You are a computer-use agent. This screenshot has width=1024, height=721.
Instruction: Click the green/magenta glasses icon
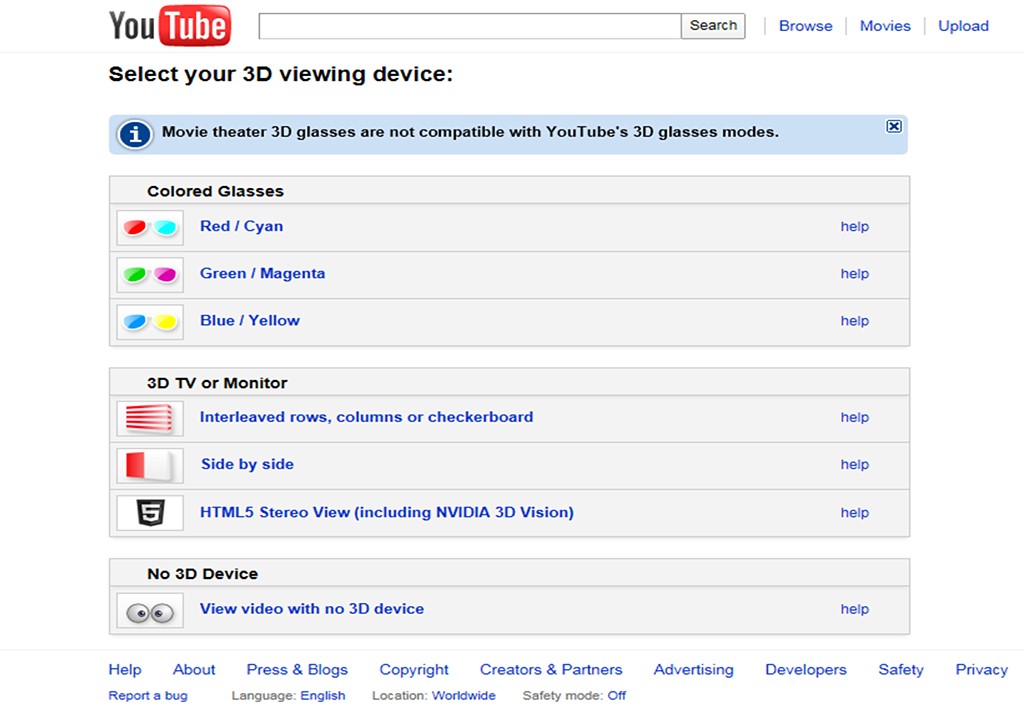pyautogui.click(x=150, y=274)
